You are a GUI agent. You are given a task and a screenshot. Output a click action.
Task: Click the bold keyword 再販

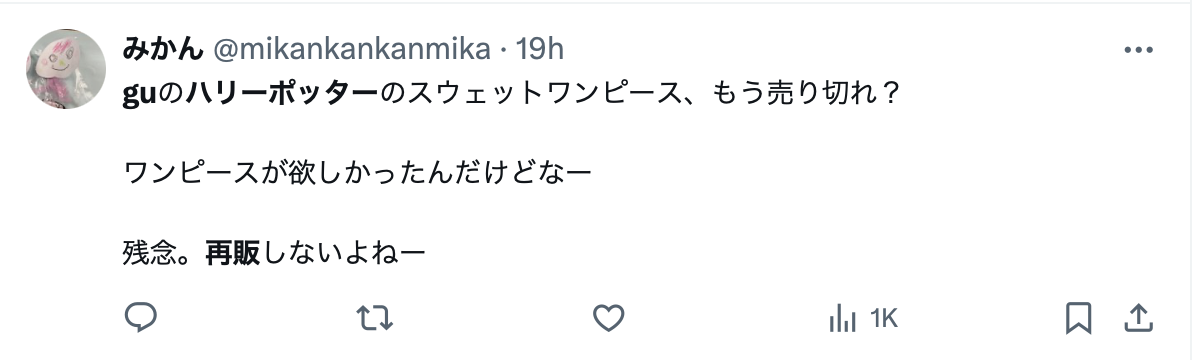[x=233, y=253]
